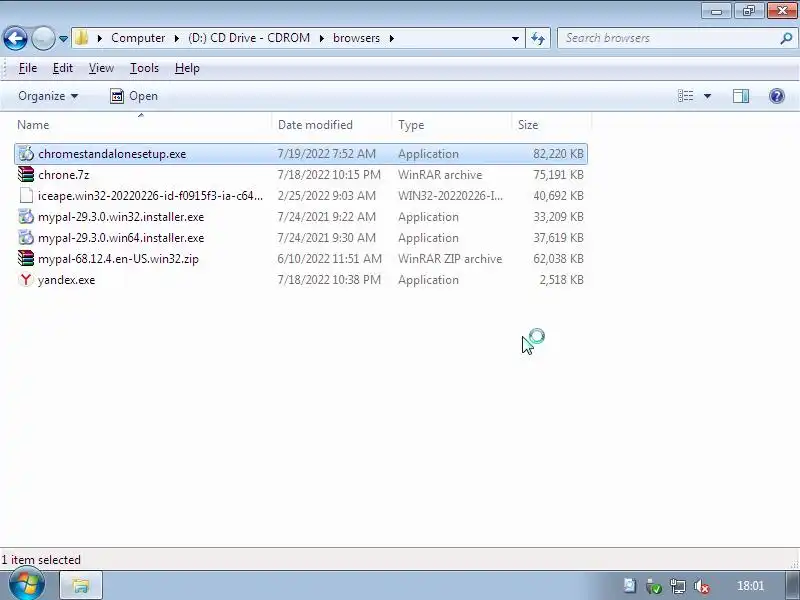Expand arrow before Computer in breadcrumb
800x600 pixels.
99,38
